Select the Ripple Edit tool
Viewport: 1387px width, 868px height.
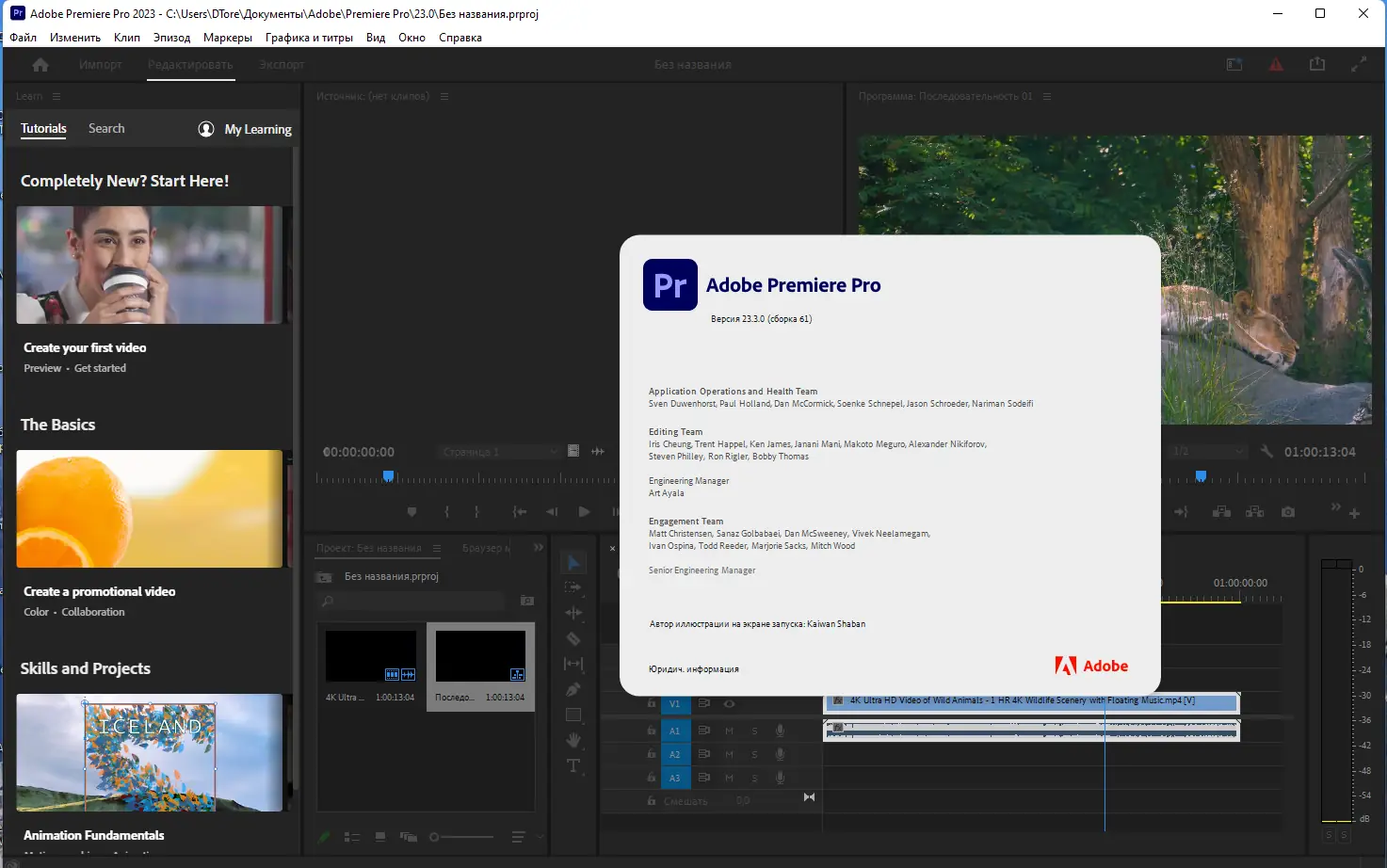573,613
